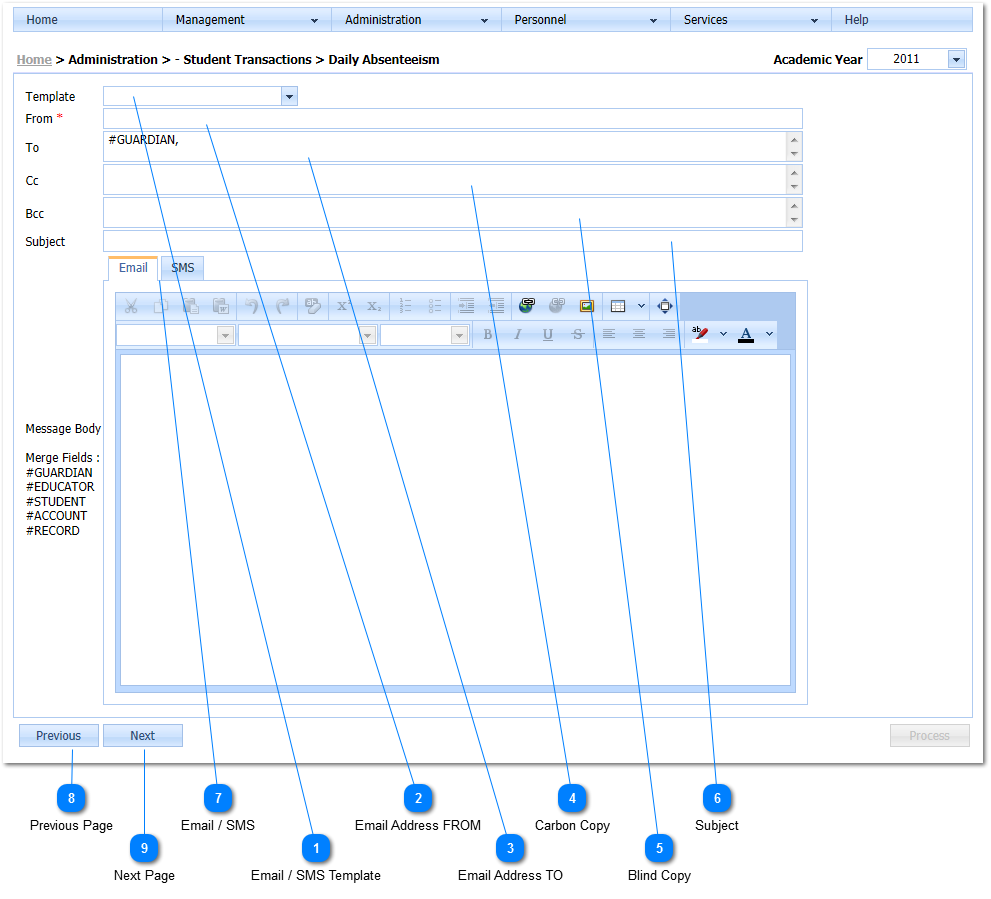Click the Insert table icon
Image resolution: width=991 pixels, height=899 pixels.
pyautogui.click(x=618, y=307)
